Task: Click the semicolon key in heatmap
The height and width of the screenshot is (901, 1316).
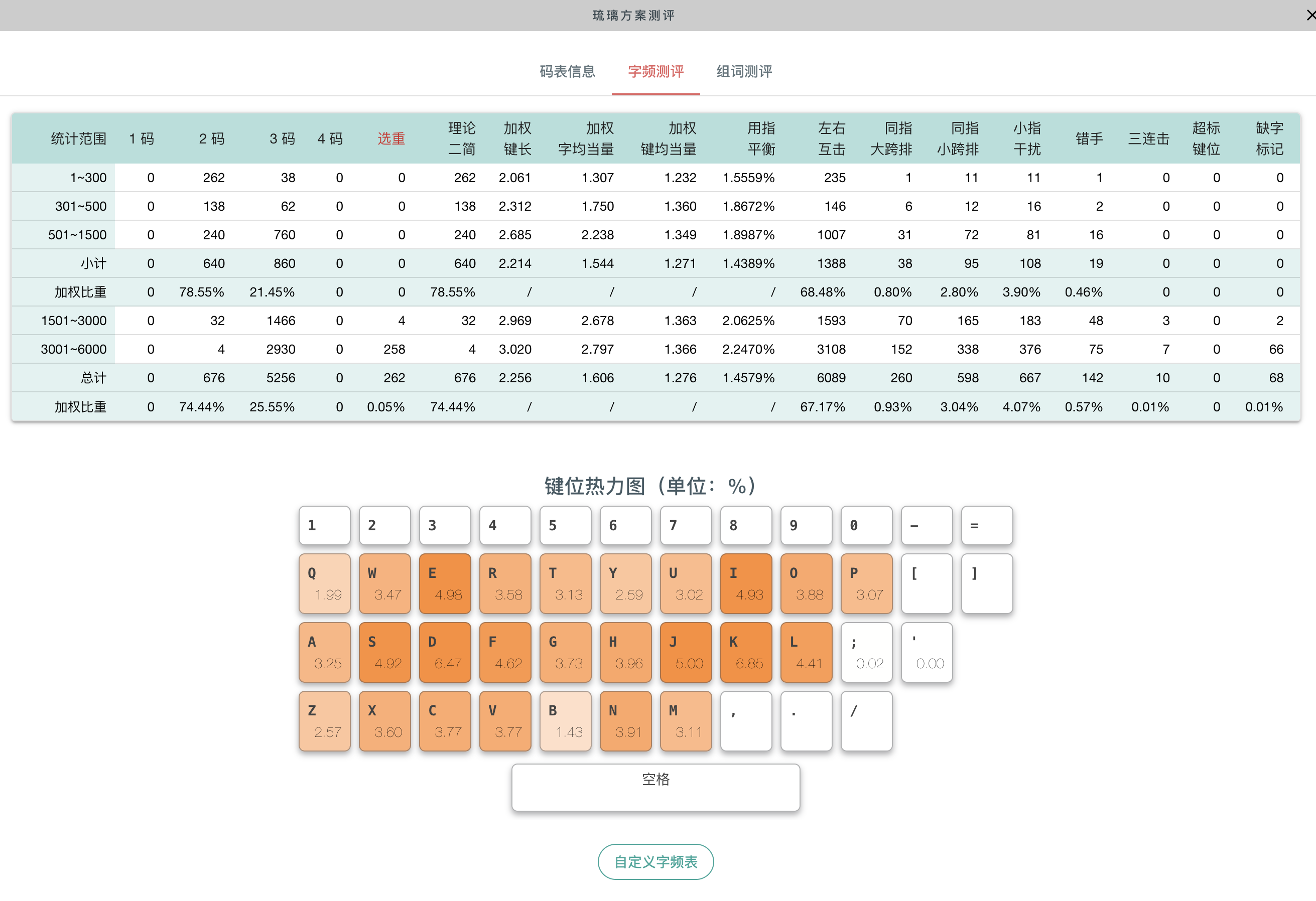Action: click(866, 652)
